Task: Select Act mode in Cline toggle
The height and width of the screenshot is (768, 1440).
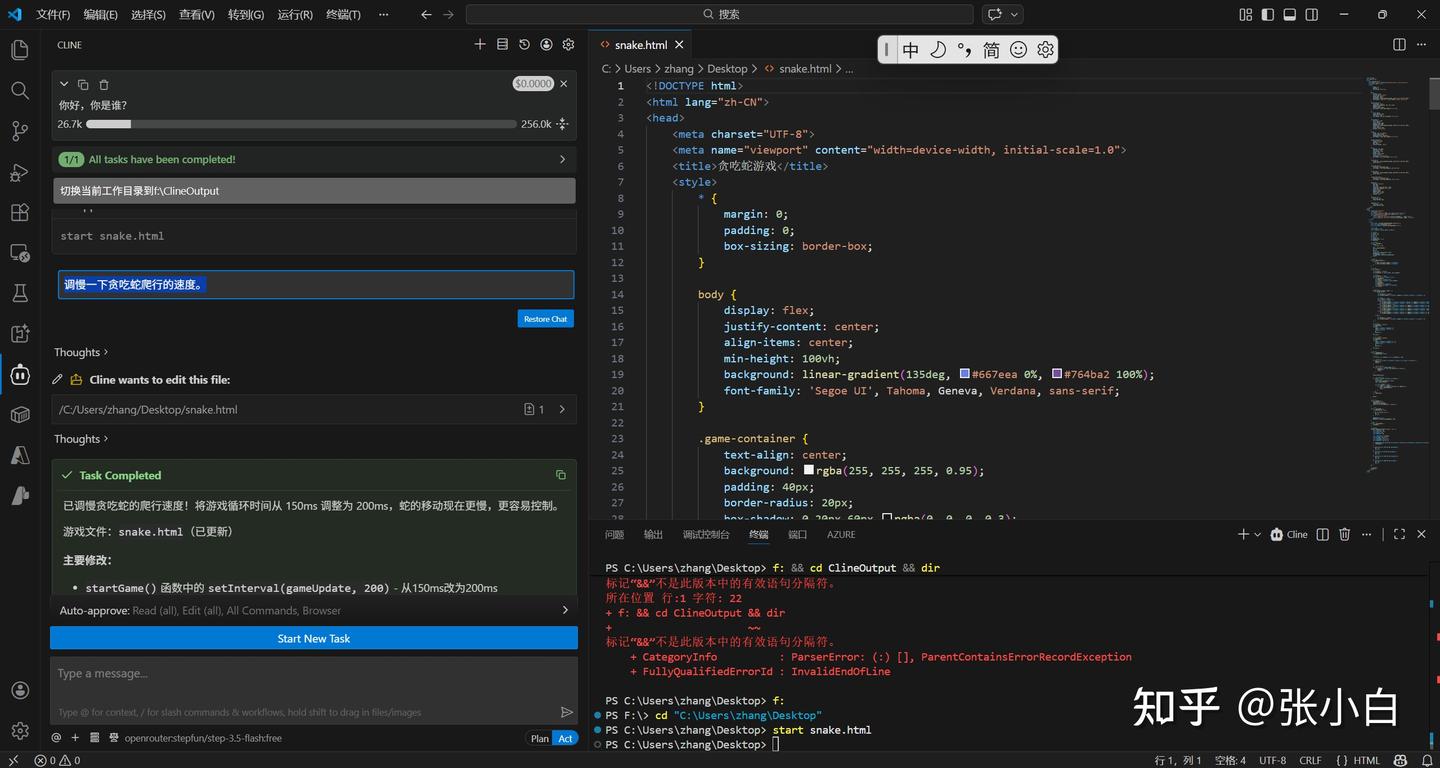Action: [x=565, y=738]
